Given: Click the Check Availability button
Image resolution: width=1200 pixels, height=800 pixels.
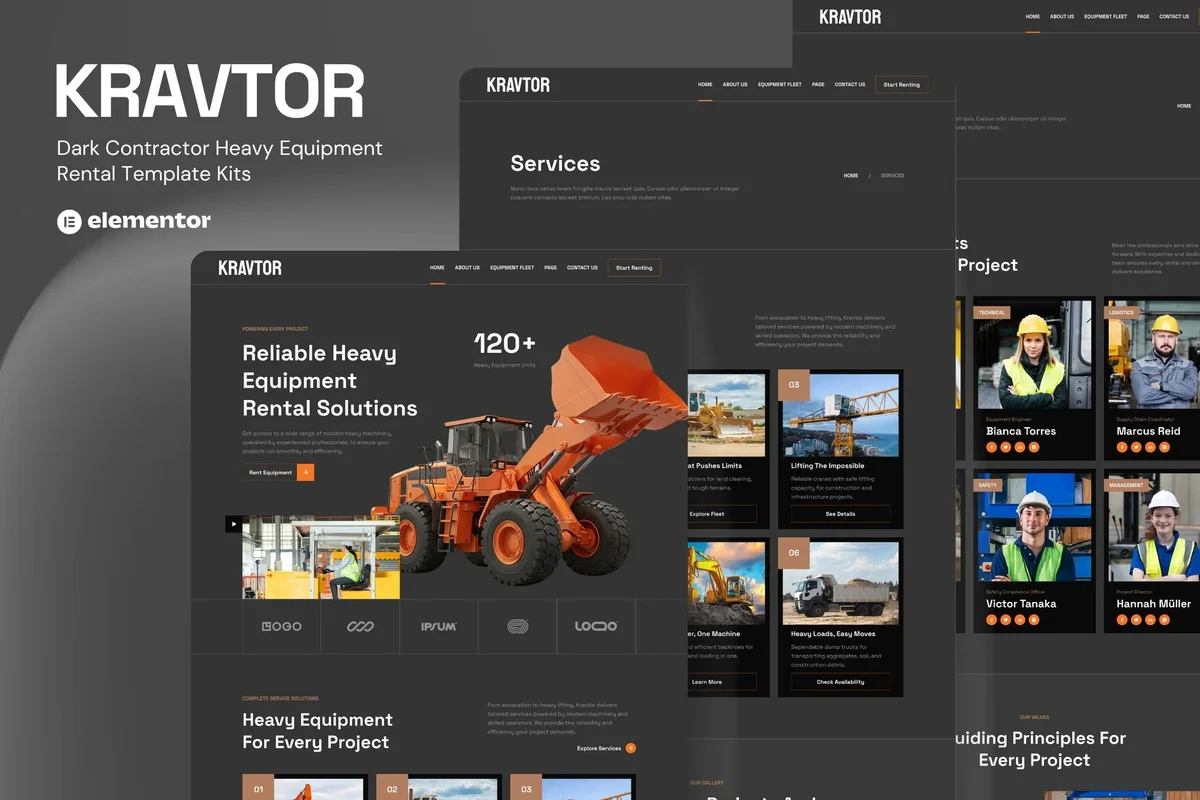Looking at the screenshot, I should pos(840,682).
